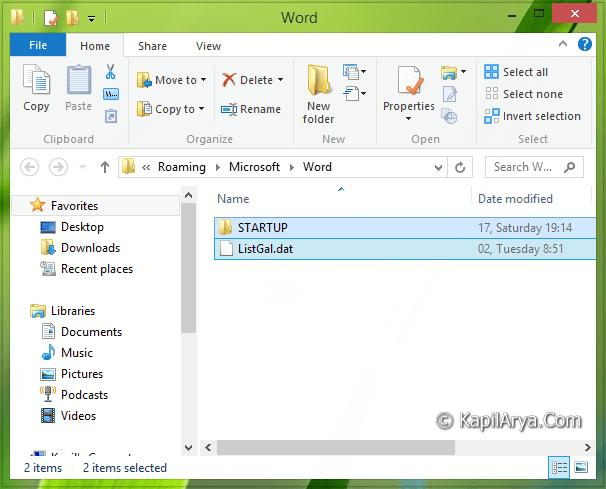606x489 pixels.
Task: Click the ListGal.dat file icon
Action: [226, 249]
